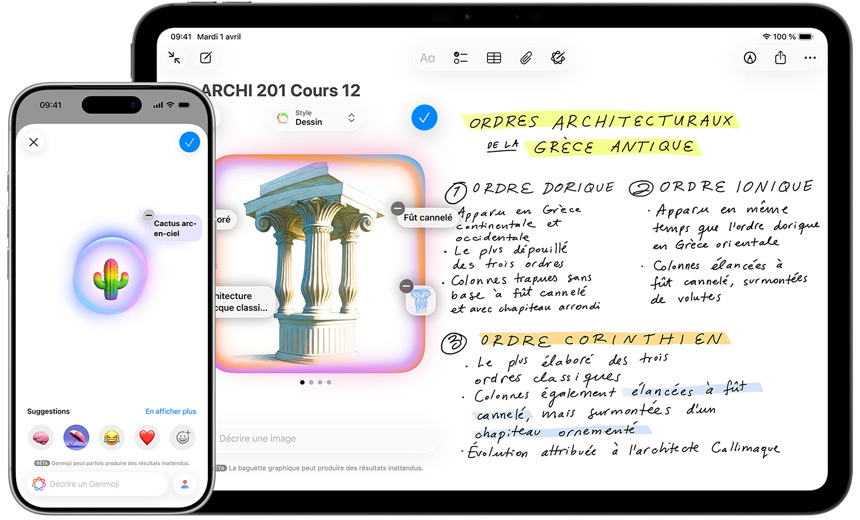Image resolution: width=860 pixels, height=520 pixels.
Task: Open the markup pen tool icon
Action: (749, 58)
